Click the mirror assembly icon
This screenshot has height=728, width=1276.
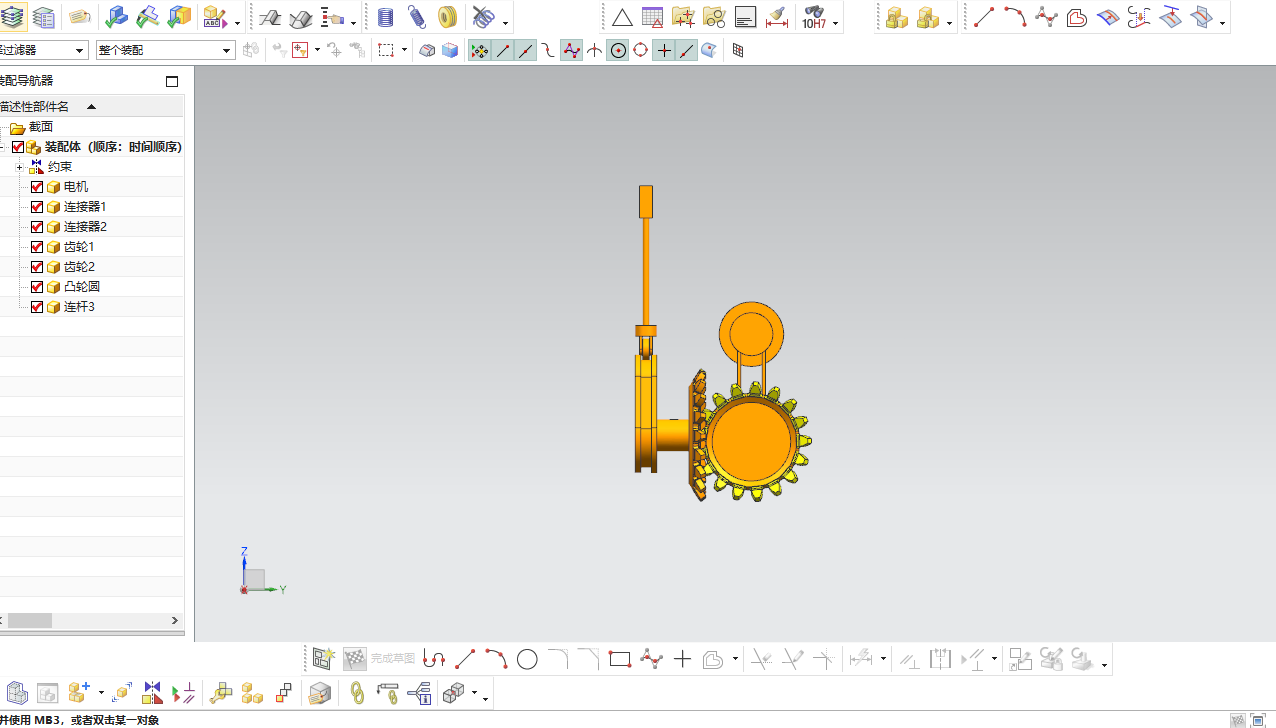coord(152,692)
